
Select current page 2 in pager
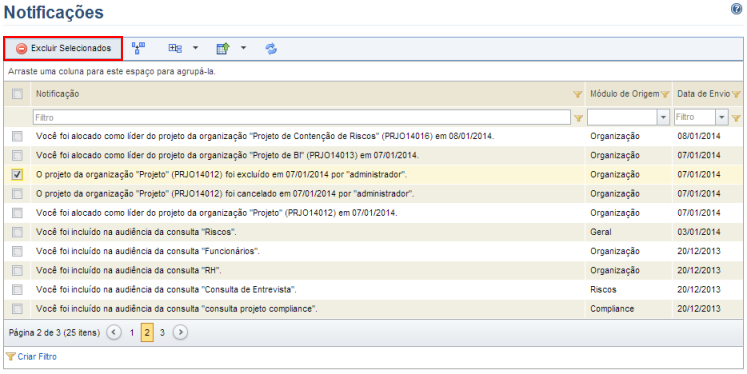147,333
